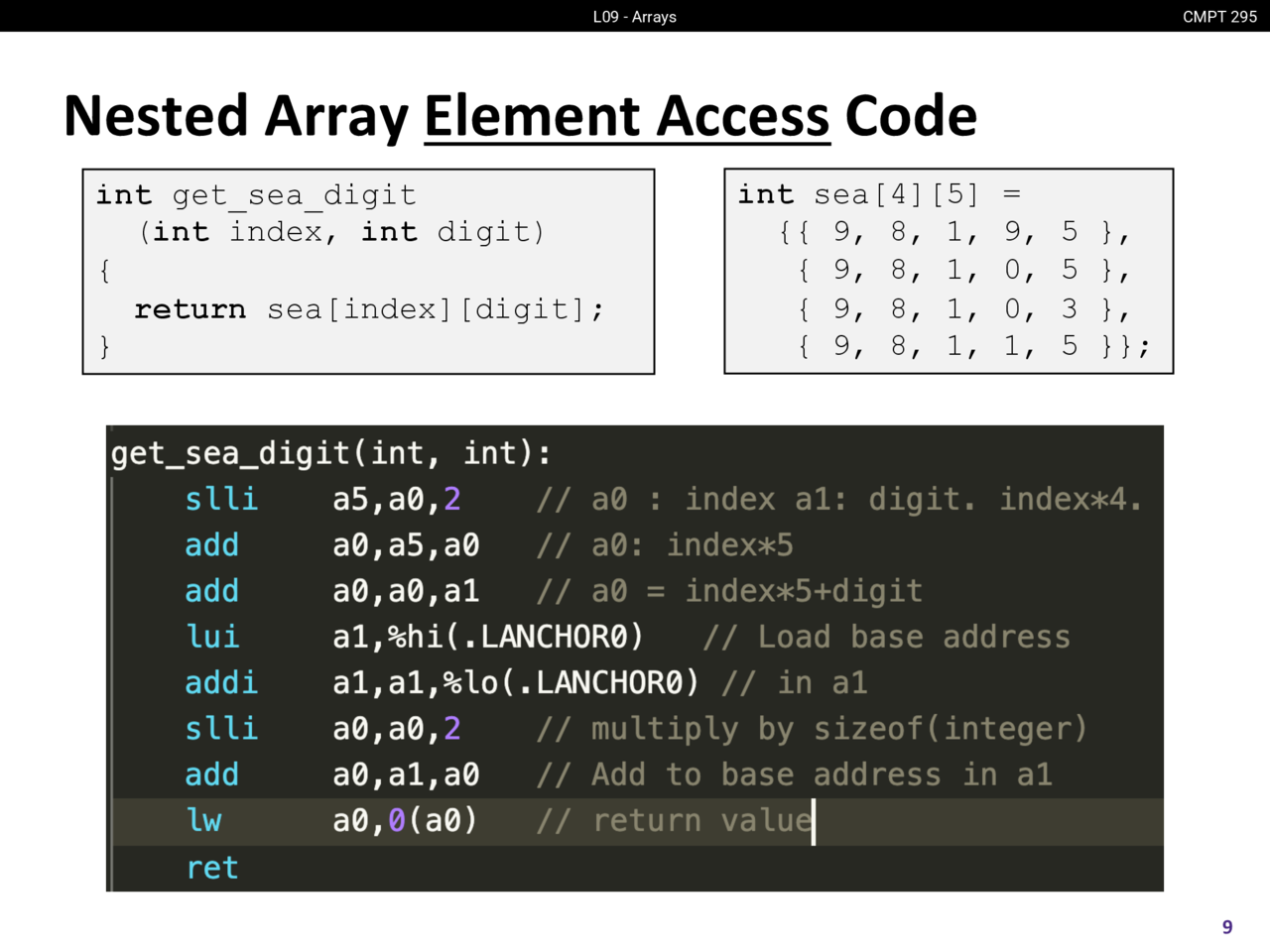Click the "// Load base address" comment
Viewport: 1270px width, 952px height.
coord(887,637)
